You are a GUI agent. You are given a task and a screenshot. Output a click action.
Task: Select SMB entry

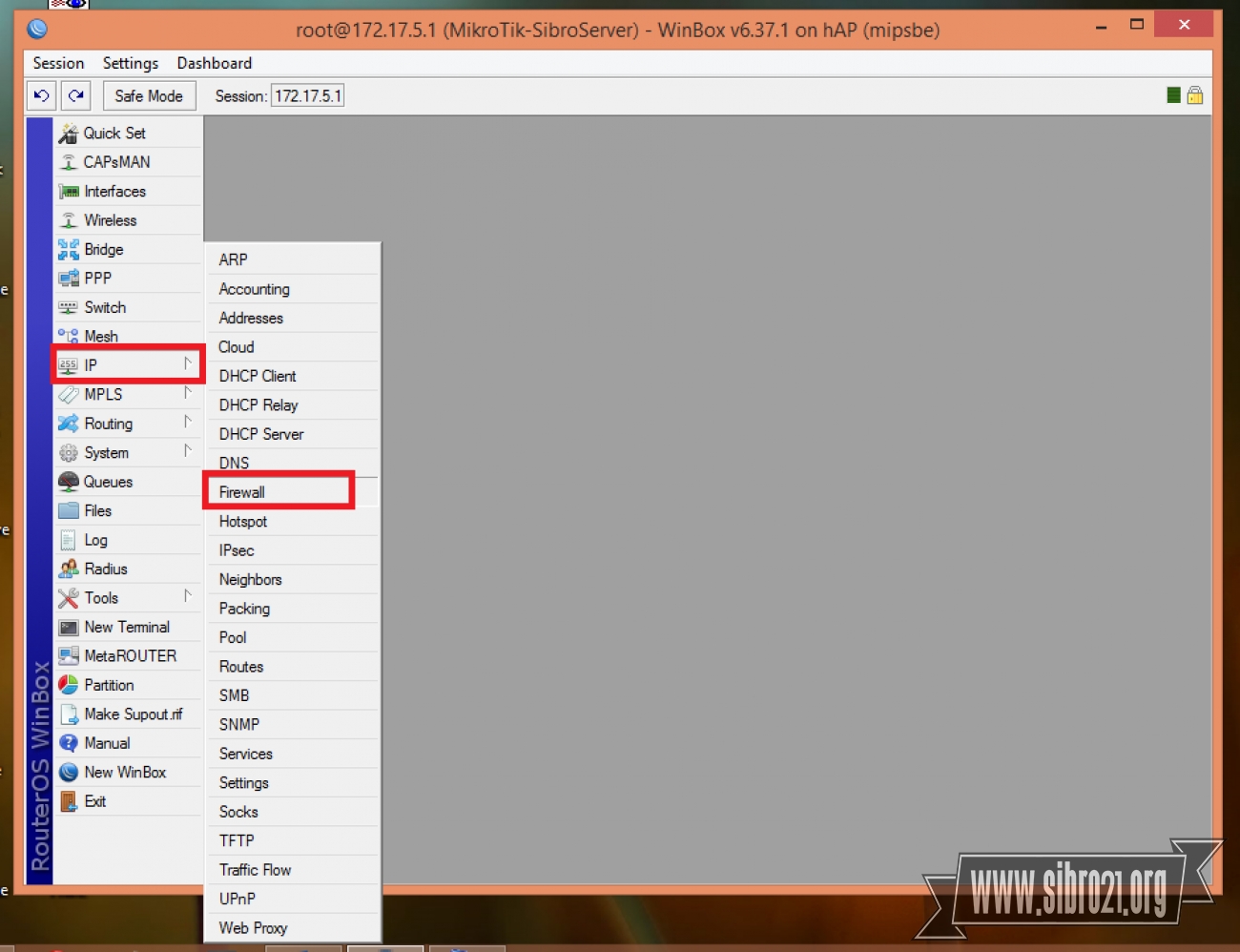click(293, 695)
